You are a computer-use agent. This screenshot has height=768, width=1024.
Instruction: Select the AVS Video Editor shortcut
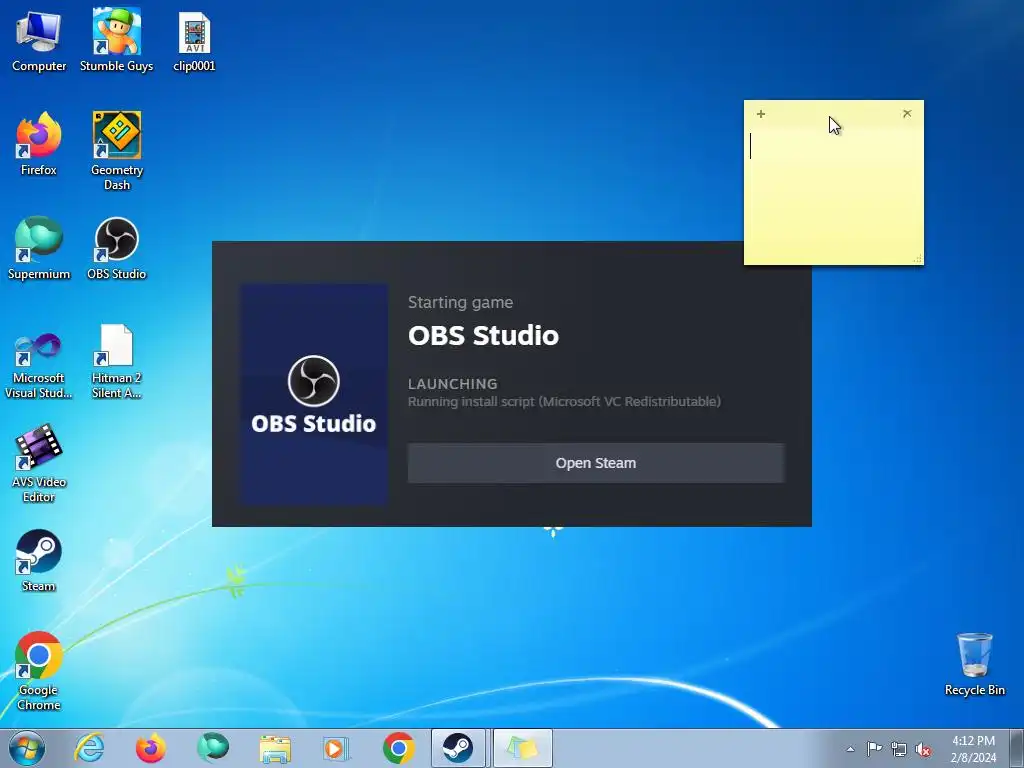39,462
